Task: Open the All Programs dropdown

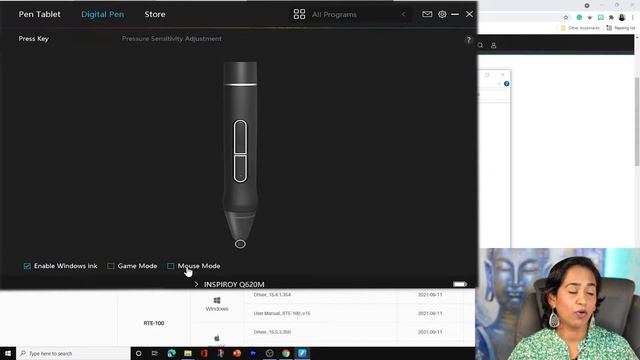Action: click(x=350, y=14)
